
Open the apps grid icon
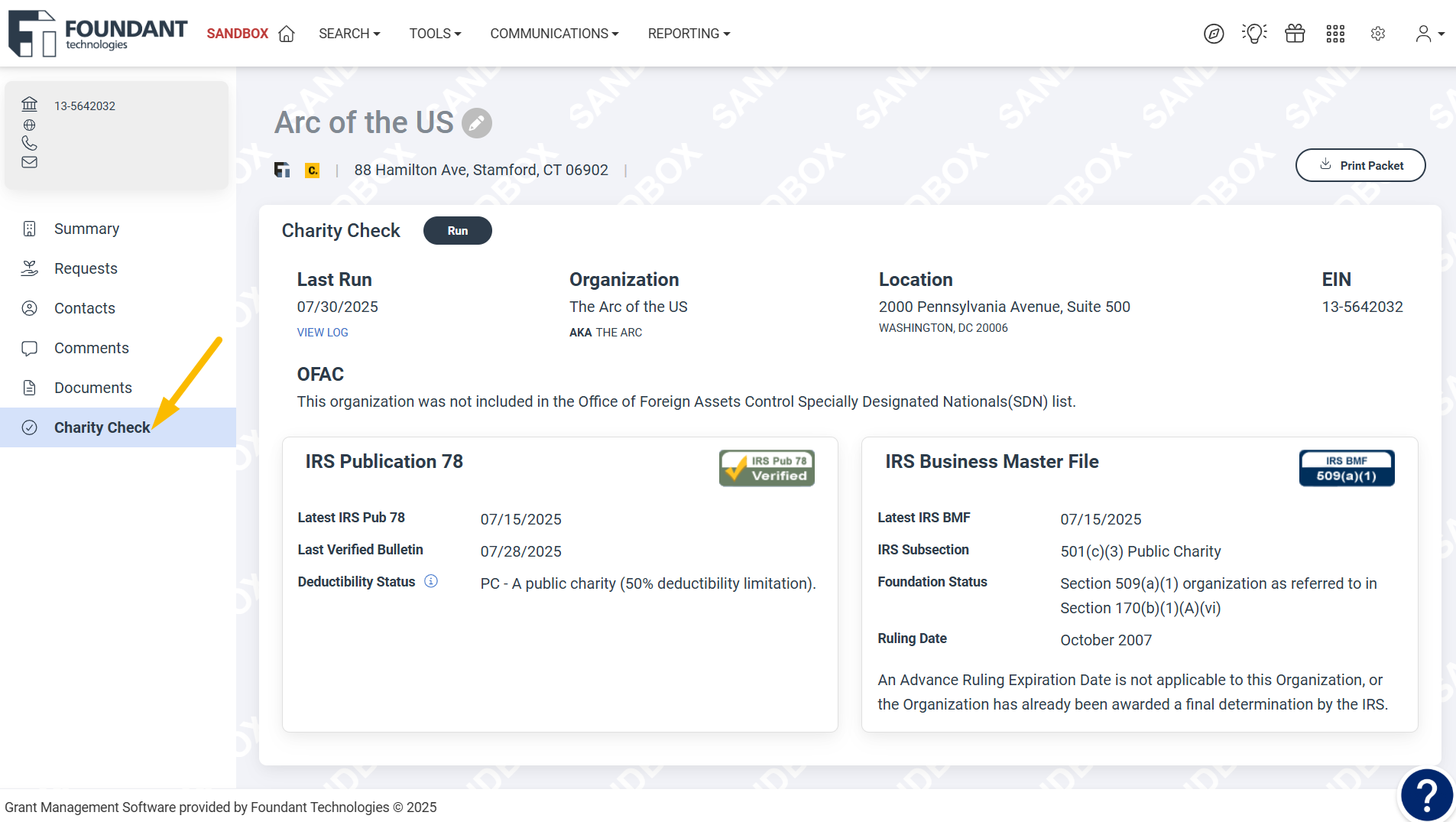tap(1335, 34)
